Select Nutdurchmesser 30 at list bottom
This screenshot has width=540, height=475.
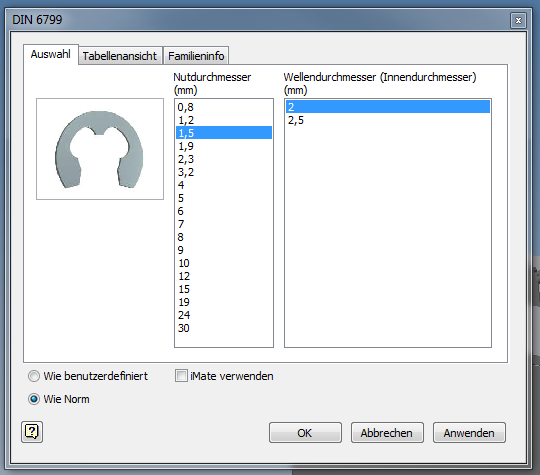(x=224, y=328)
